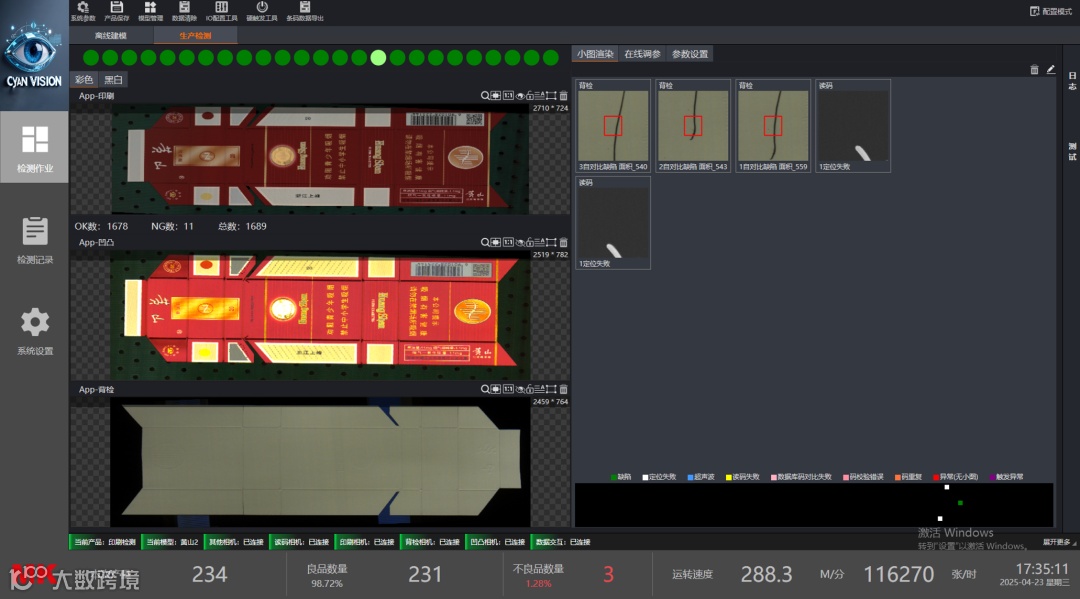Open defect thumbnail 面积_540

(612, 126)
